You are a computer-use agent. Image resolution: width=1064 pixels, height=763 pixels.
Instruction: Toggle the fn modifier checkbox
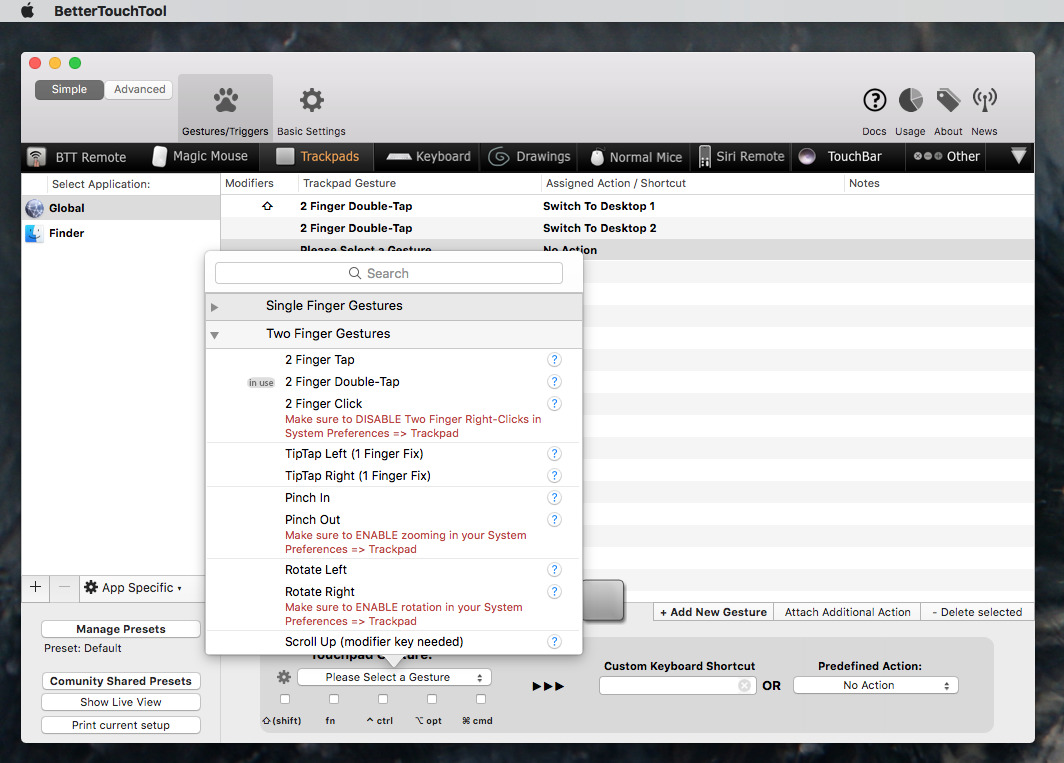tap(334, 699)
